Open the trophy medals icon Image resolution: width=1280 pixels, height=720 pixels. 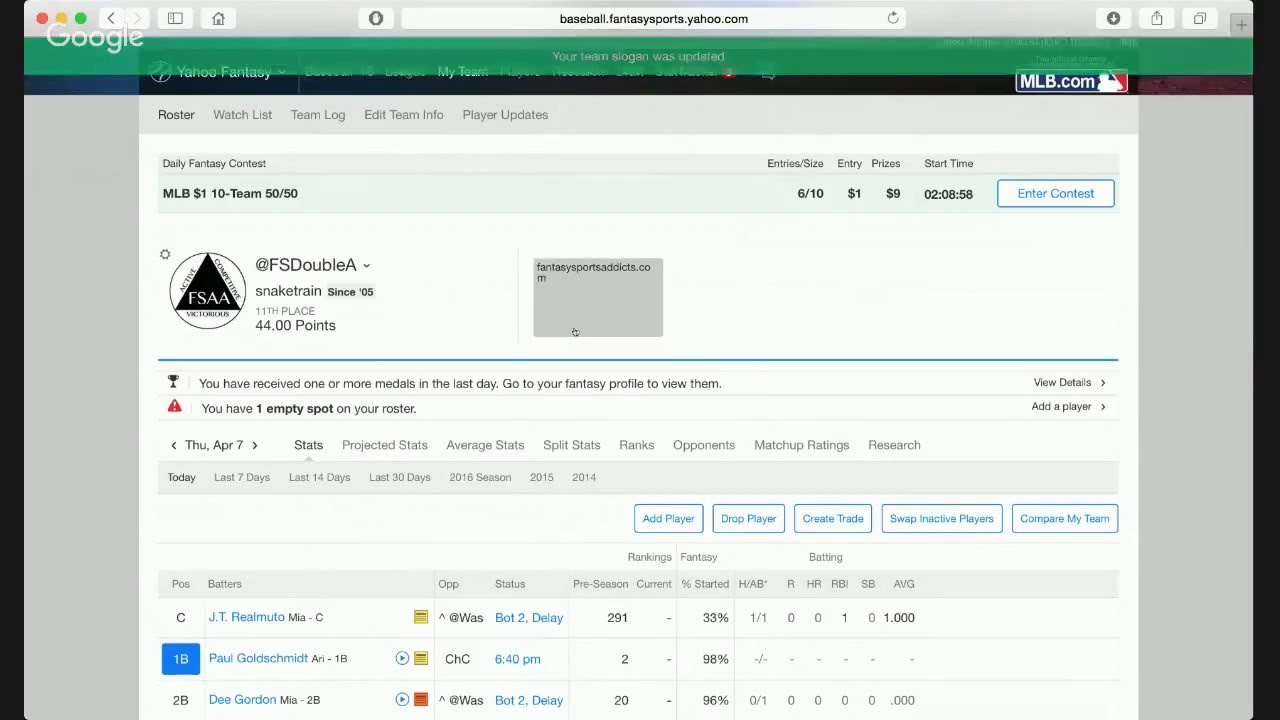pos(173,382)
